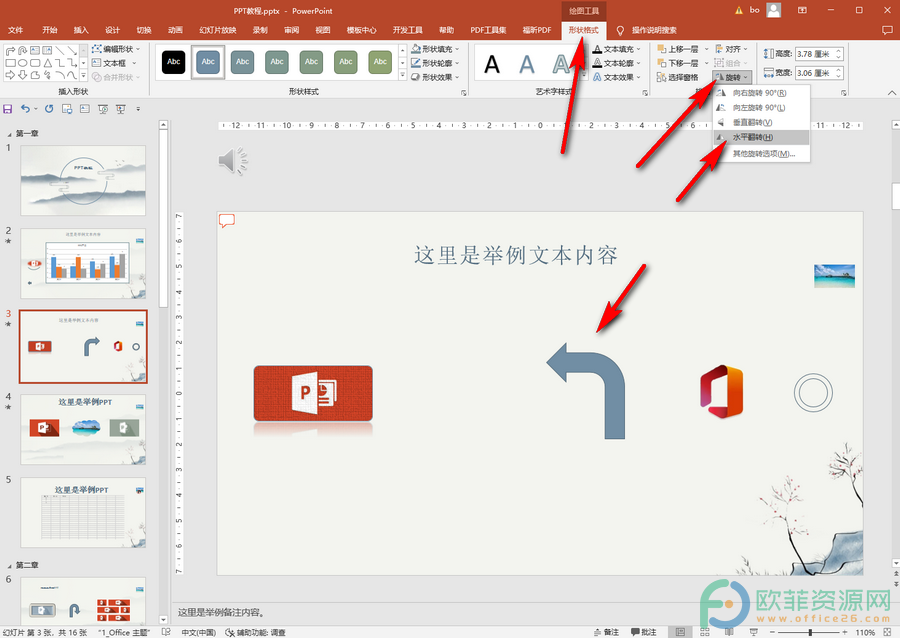Open the 文件 tab
Image resolution: width=900 pixels, height=638 pixels.
15,30
